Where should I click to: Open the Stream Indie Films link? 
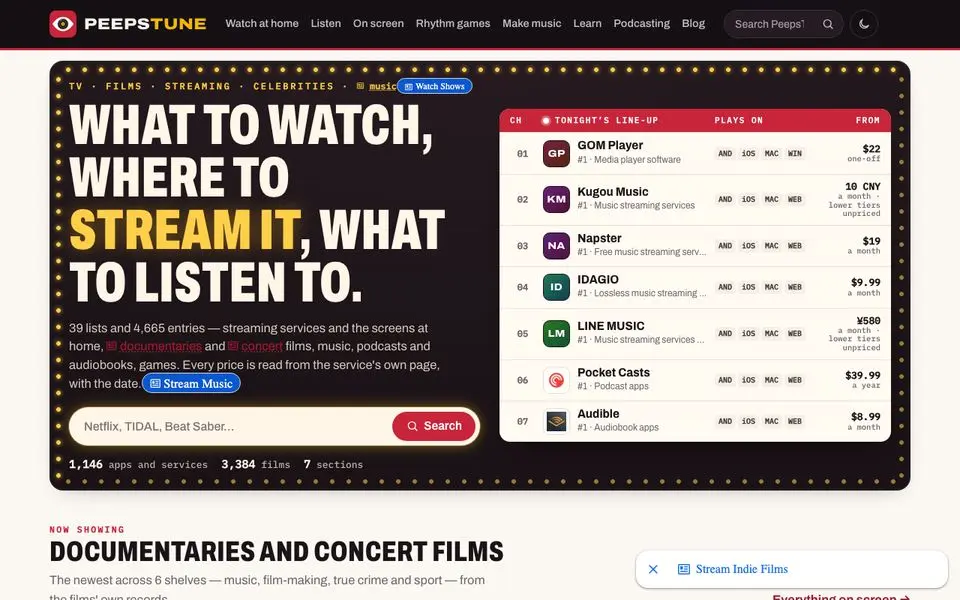pyautogui.click(x=741, y=569)
